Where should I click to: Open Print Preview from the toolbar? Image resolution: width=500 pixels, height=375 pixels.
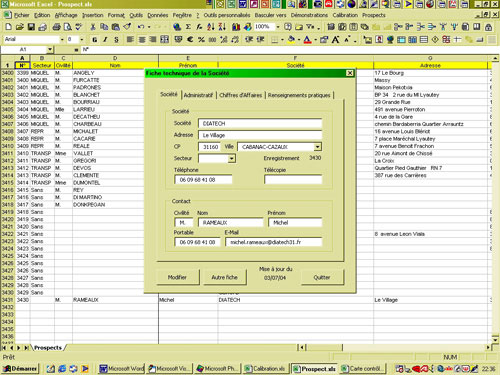click(68, 27)
